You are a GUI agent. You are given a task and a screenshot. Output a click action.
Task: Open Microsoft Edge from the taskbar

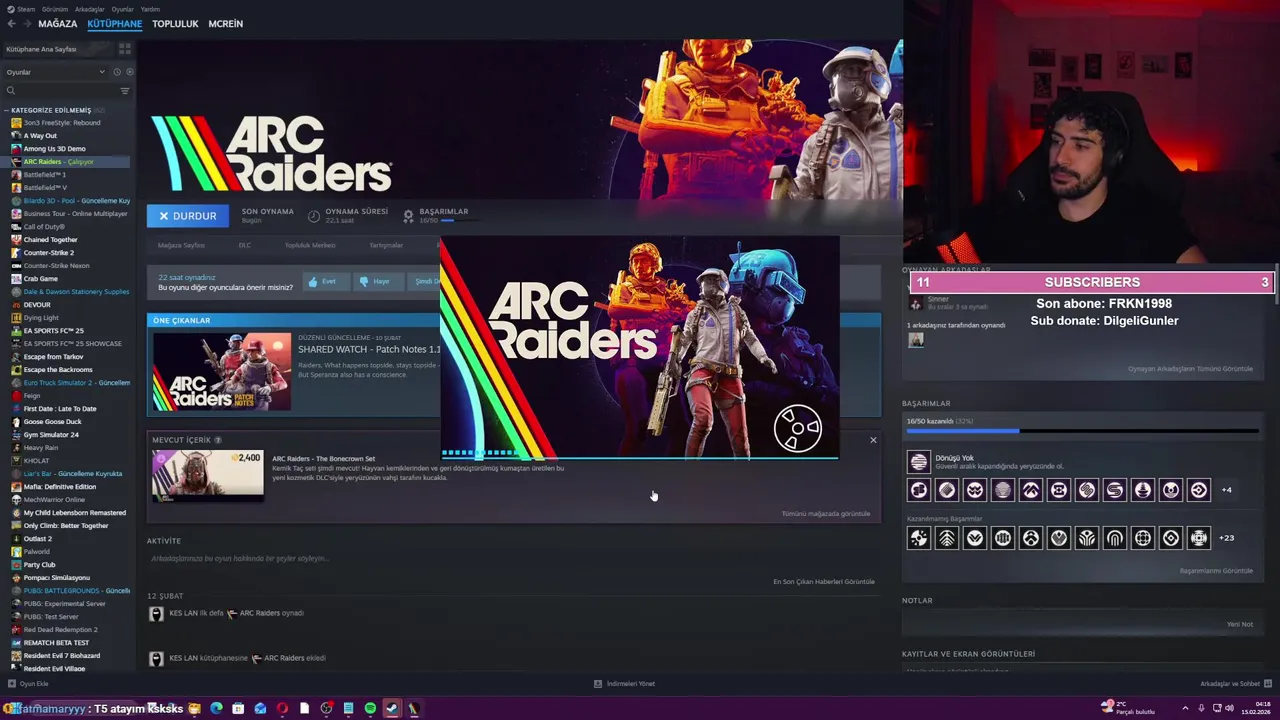(216, 709)
